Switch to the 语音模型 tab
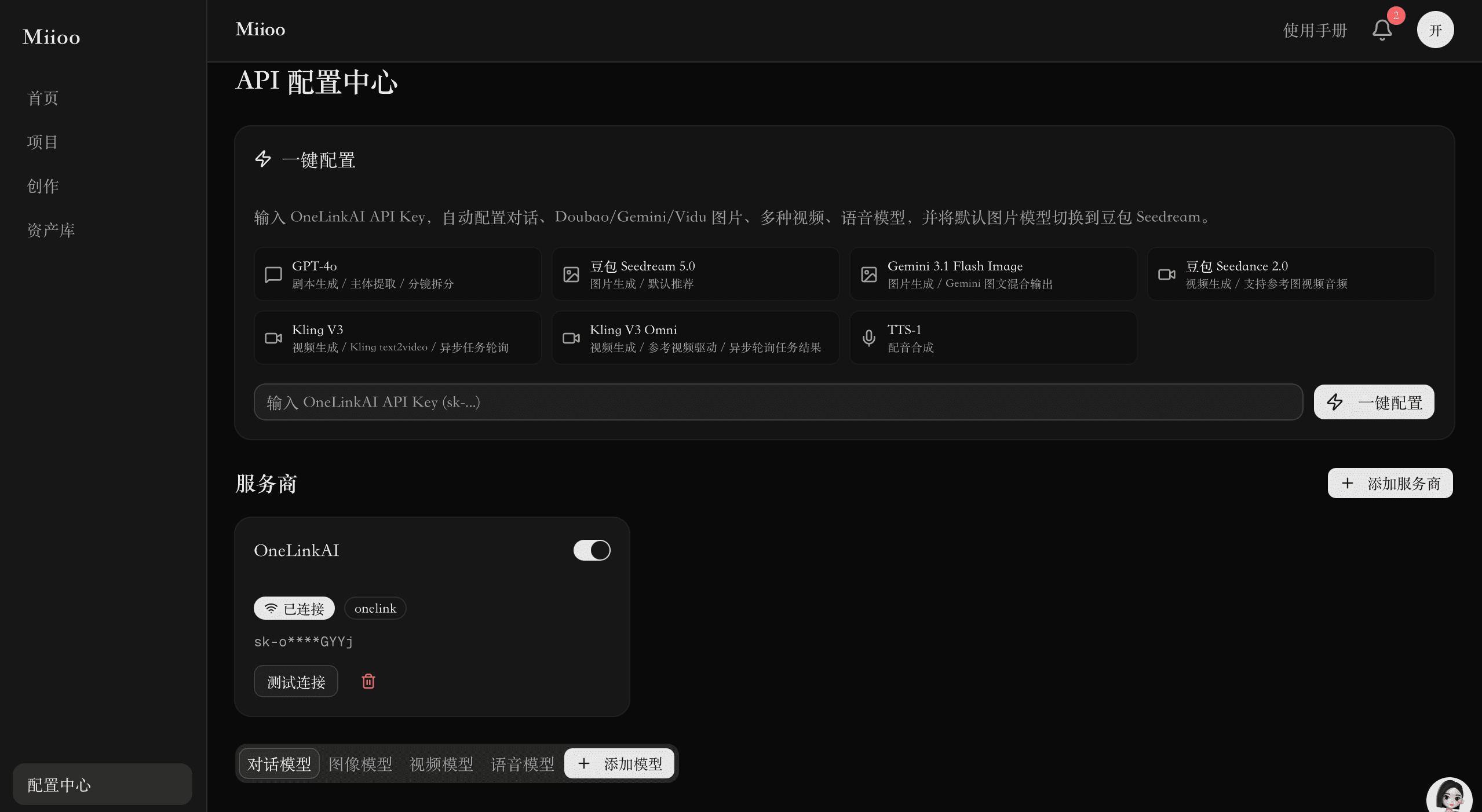The height and width of the screenshot is (812, 1482). [x=523, y=764]
